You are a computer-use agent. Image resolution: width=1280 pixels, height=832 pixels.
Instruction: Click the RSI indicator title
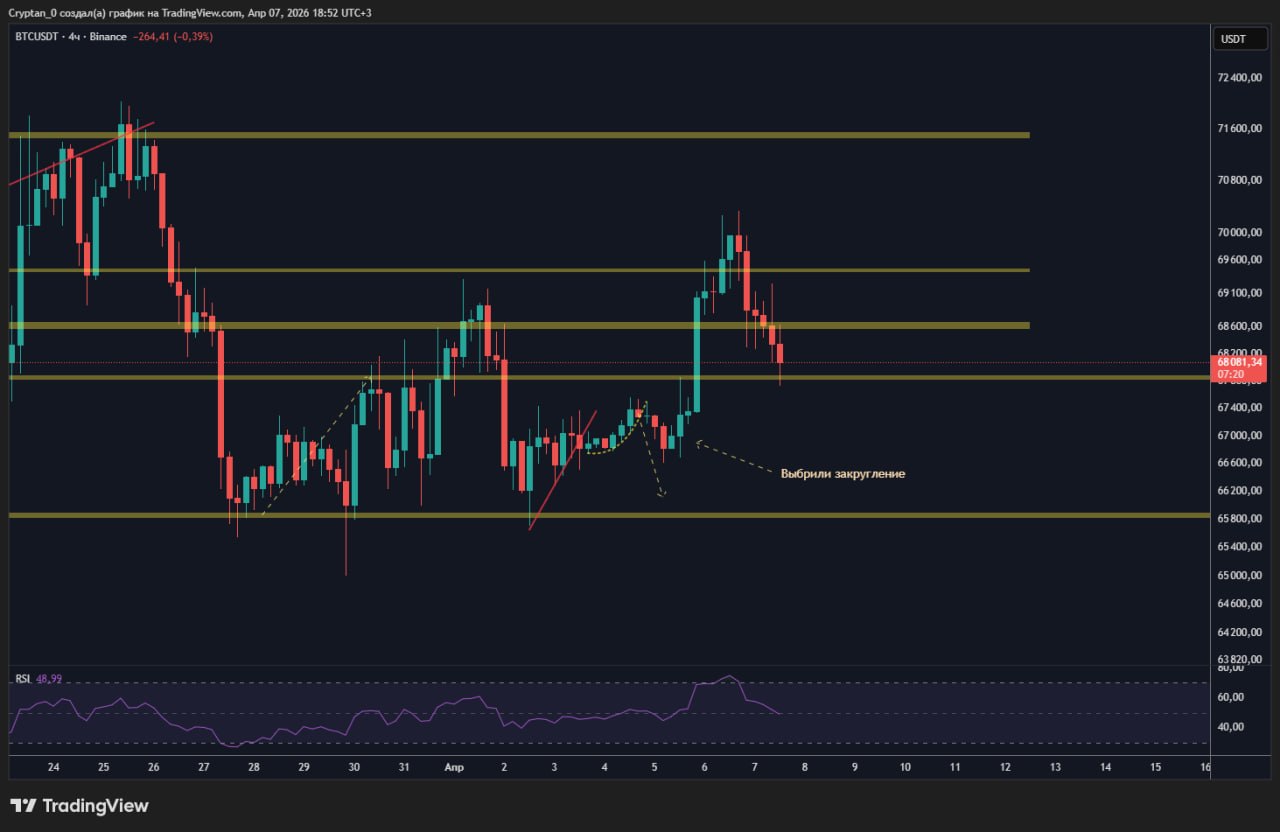click(22, 678)
